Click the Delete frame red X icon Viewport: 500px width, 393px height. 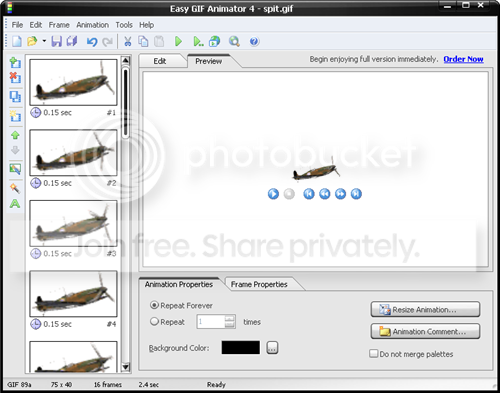point(15,78)
